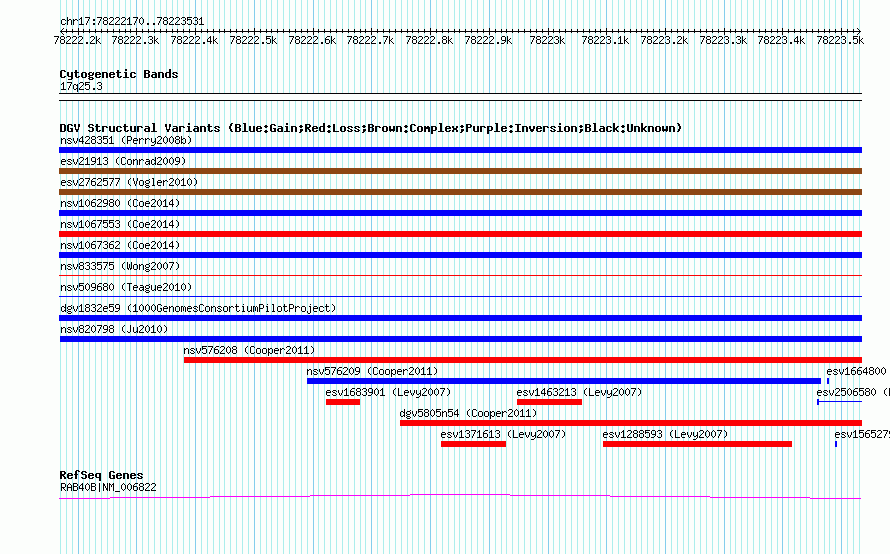Click the nsv428351 (Perry2008b) variant label
The width and height of the screenshot is (890, 554).
pyautogui.click(x=126, y=140)
